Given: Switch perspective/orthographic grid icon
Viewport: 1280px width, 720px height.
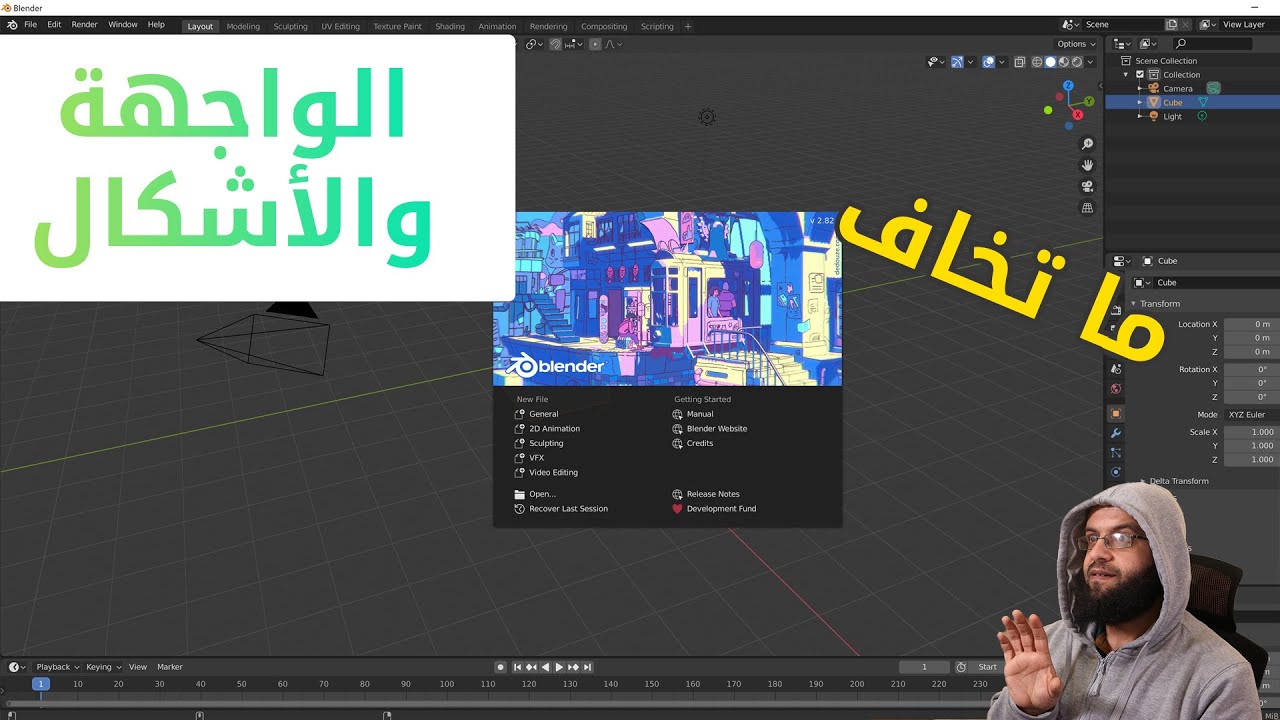Looking at the screenshot, I should [1088, 208].
